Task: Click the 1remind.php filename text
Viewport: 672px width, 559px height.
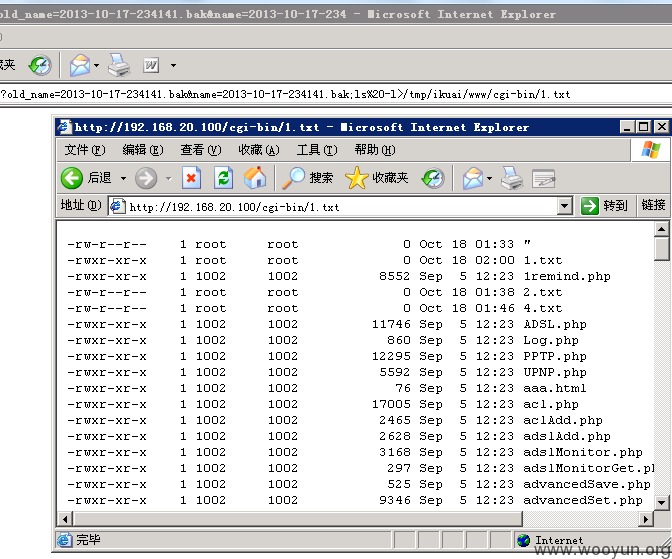Action: pos(567,276)
